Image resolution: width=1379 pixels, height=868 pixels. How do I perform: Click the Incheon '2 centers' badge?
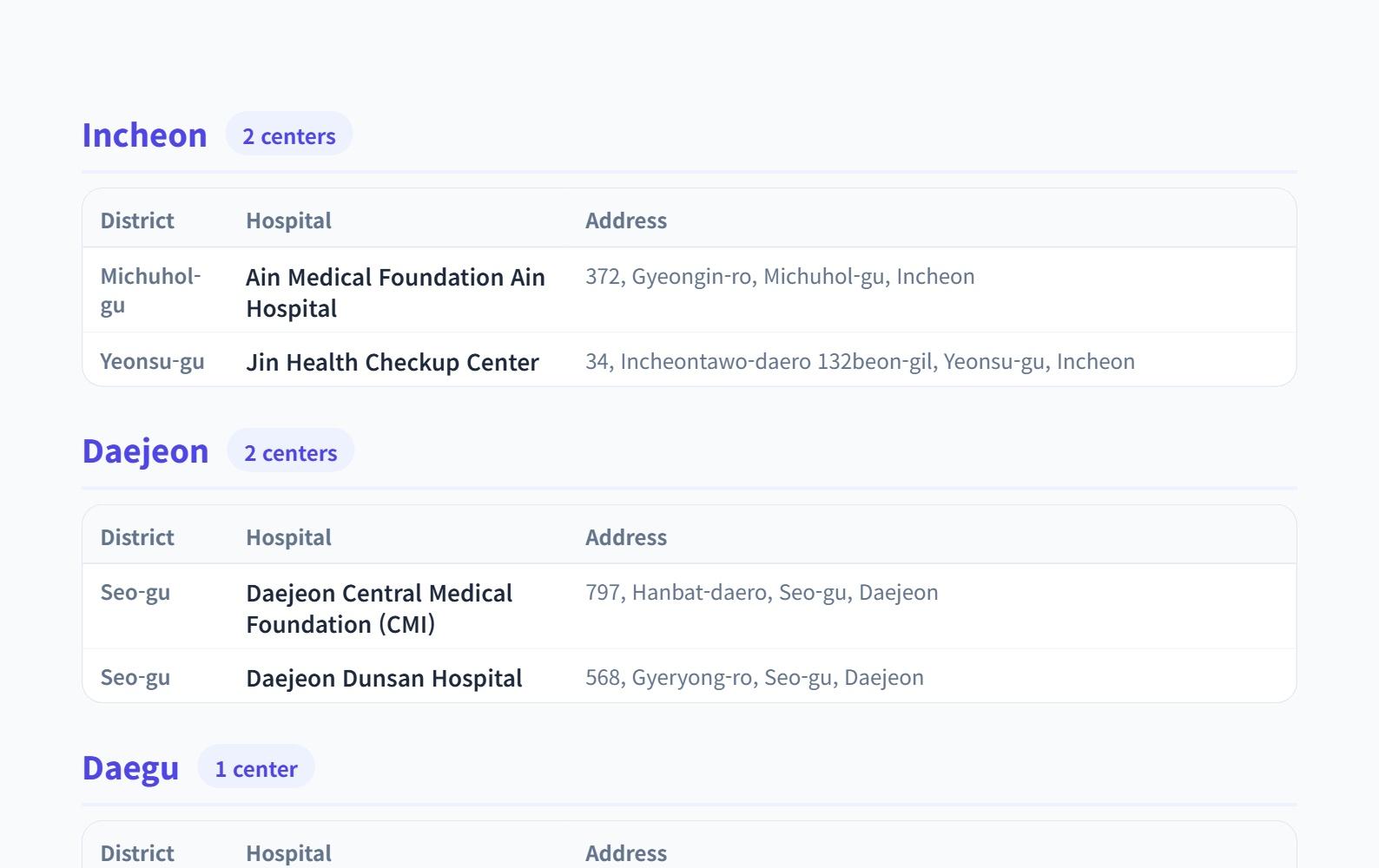[288, 136]
